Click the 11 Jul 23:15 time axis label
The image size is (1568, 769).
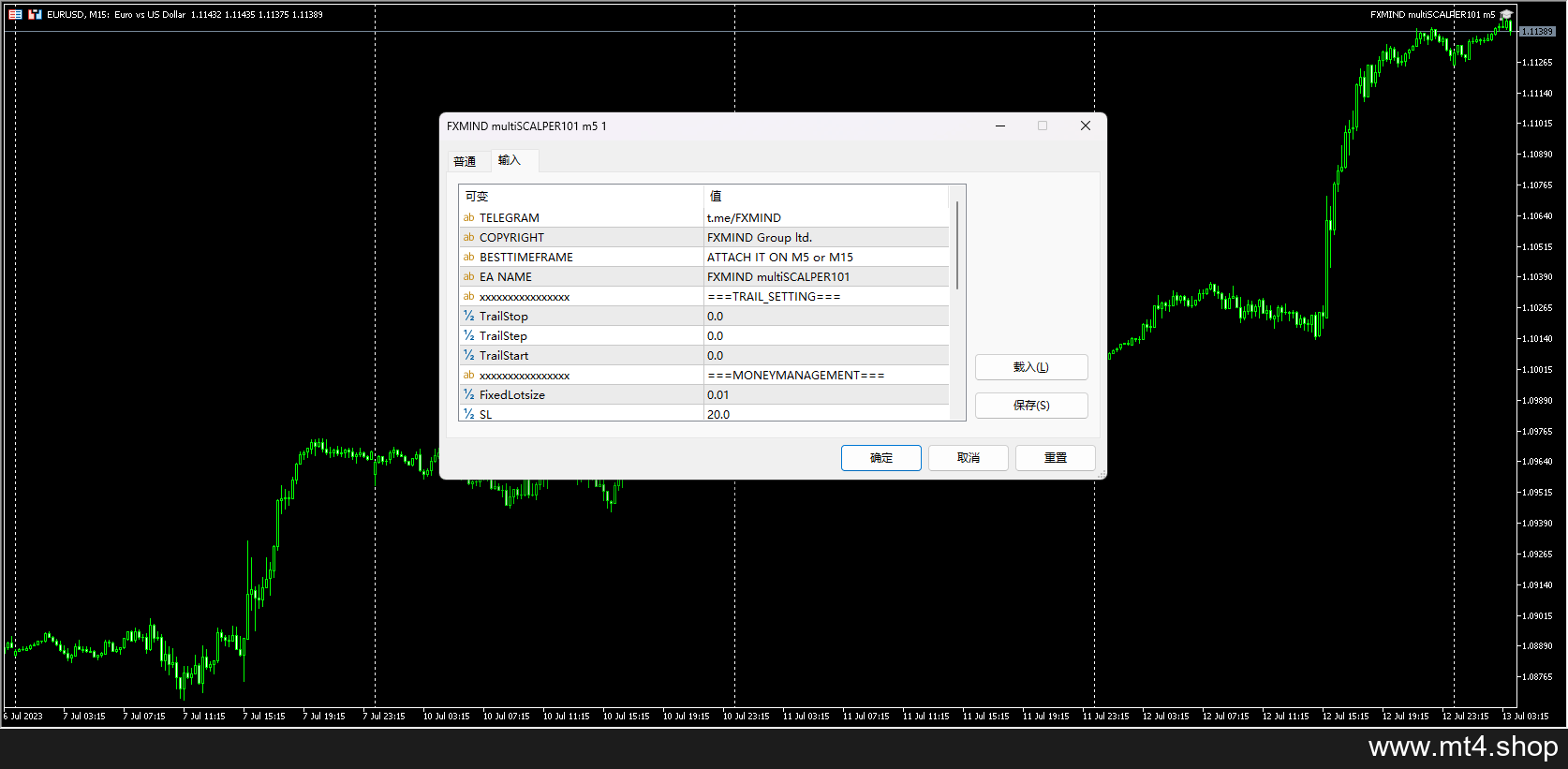[1105, 717]
